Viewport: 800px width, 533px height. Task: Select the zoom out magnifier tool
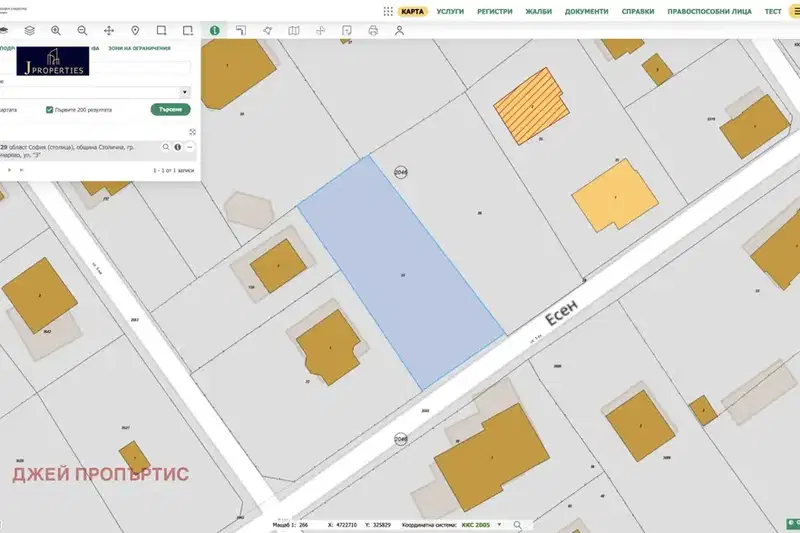pos(82,31)
